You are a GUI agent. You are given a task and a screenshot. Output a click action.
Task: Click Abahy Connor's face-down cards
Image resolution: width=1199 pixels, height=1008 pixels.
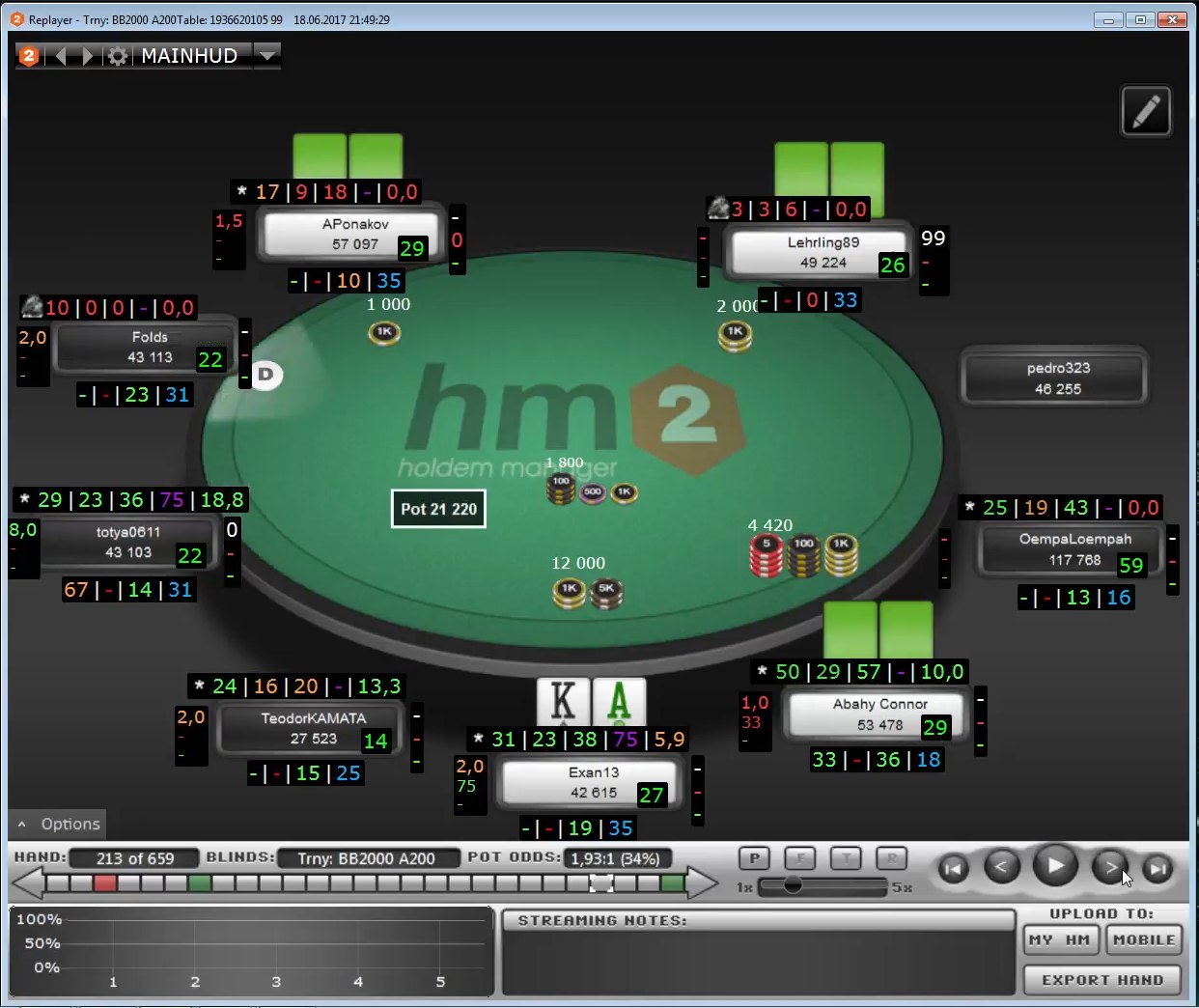click(878, 629)
